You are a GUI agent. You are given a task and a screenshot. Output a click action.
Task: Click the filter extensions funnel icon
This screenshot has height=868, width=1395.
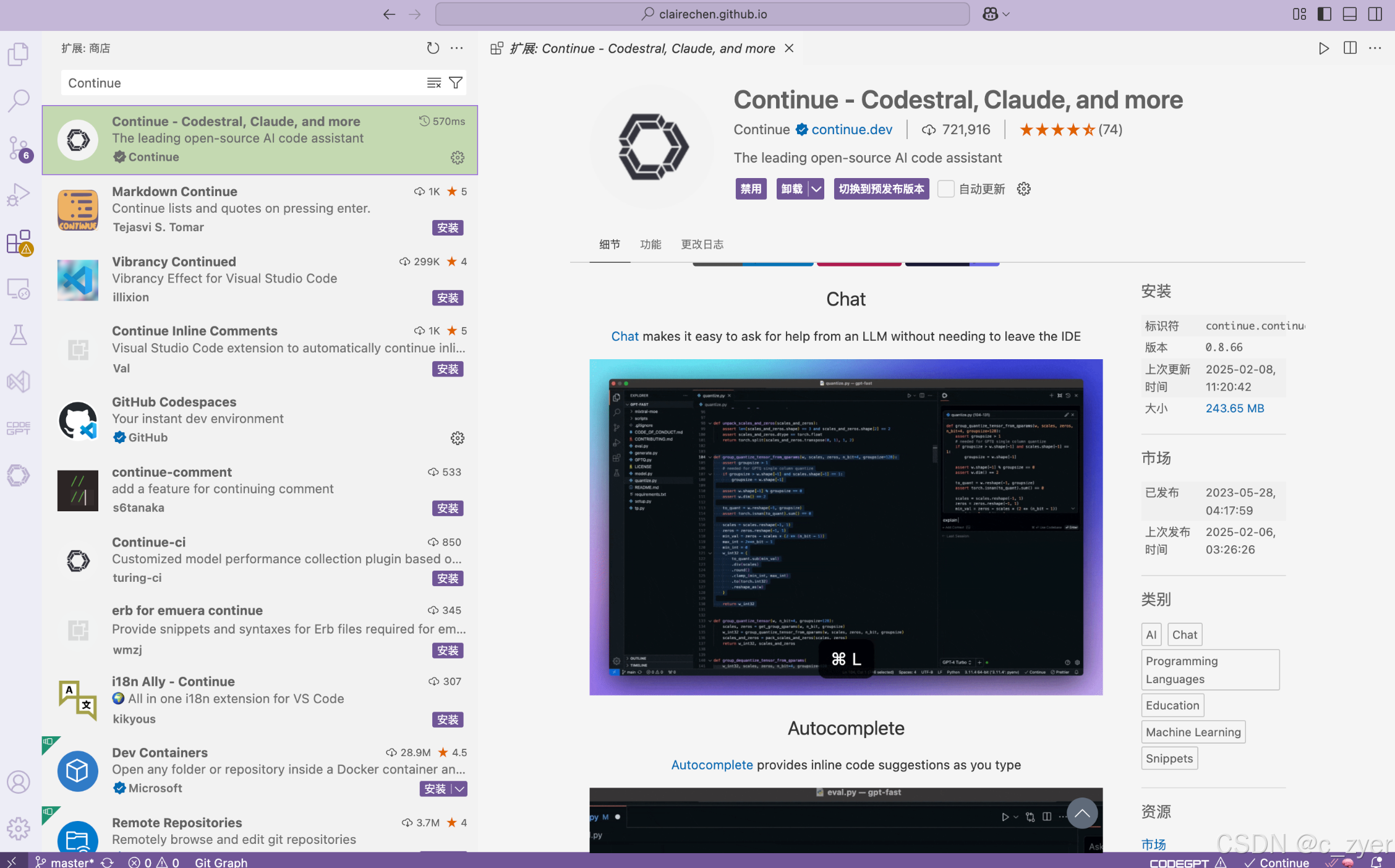(456, 83)
